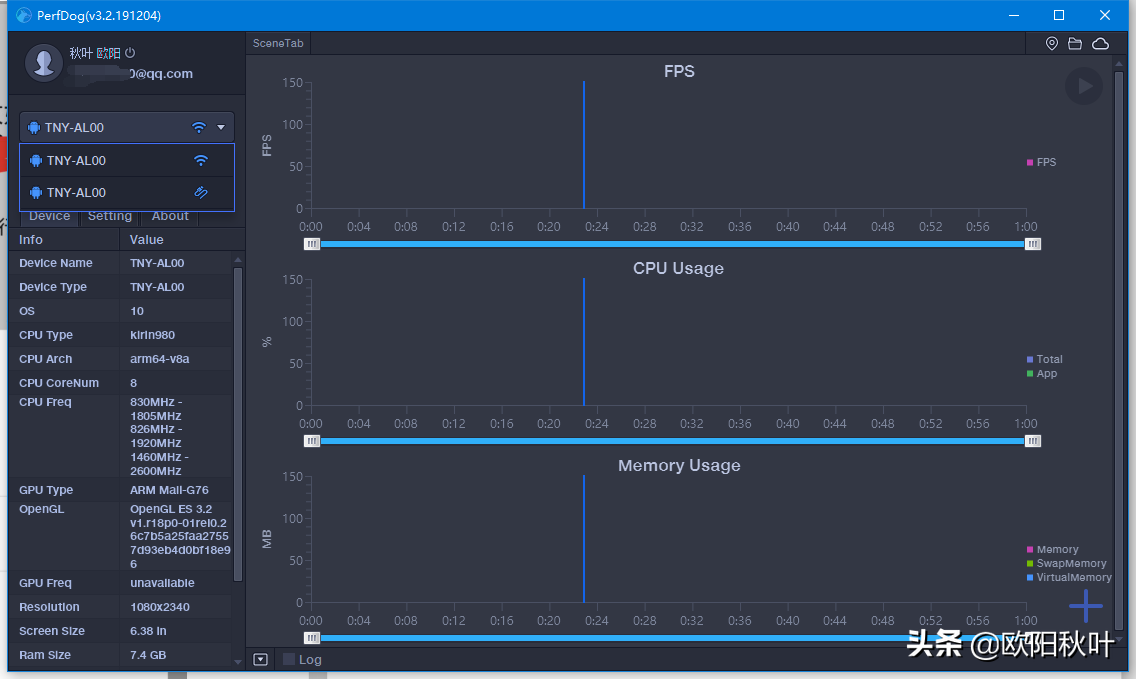Click scroll-down arrow of info table

pyautogui.click(x=238, y=662)
